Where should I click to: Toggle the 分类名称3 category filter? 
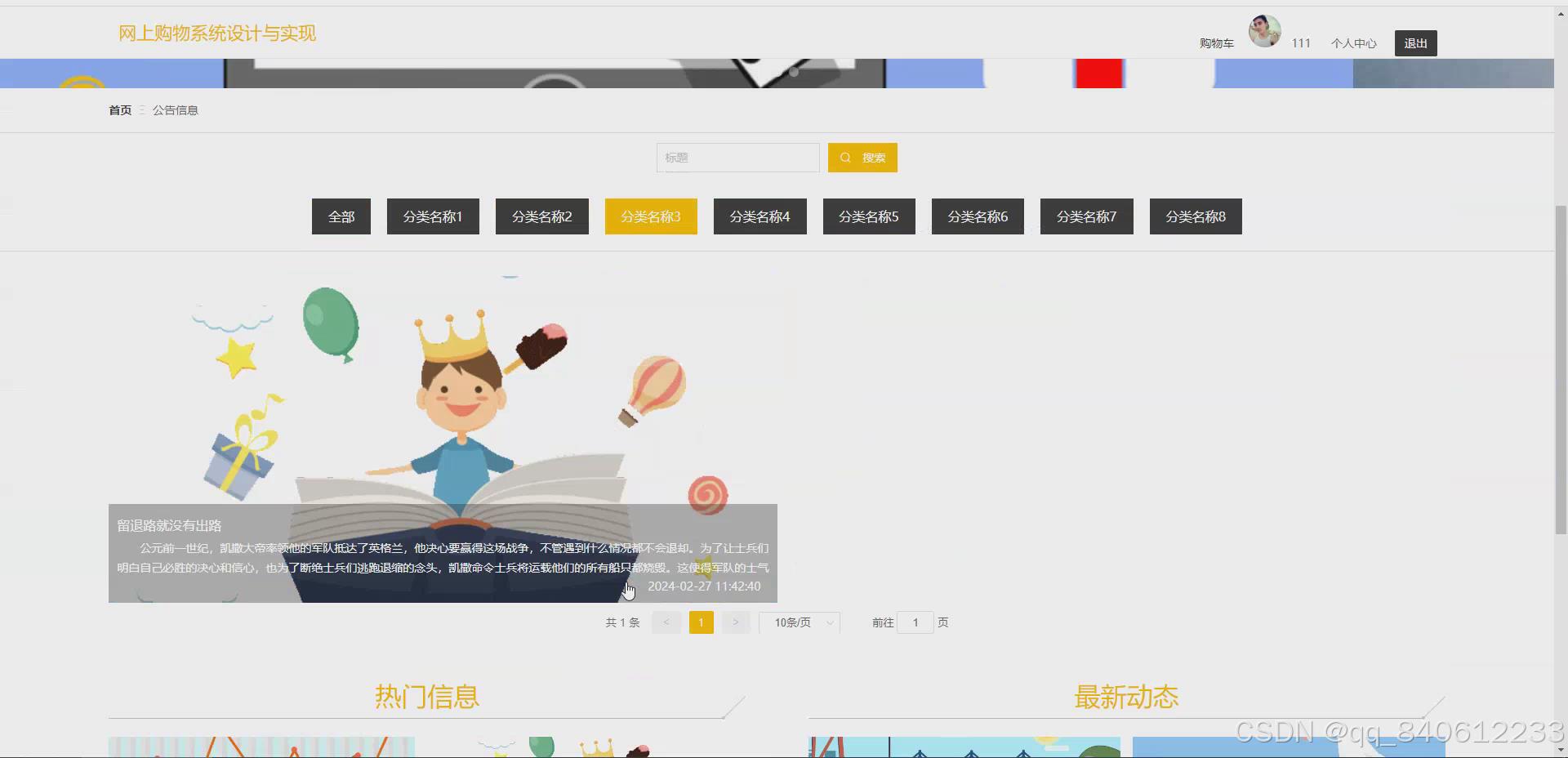tap(650, 216)
